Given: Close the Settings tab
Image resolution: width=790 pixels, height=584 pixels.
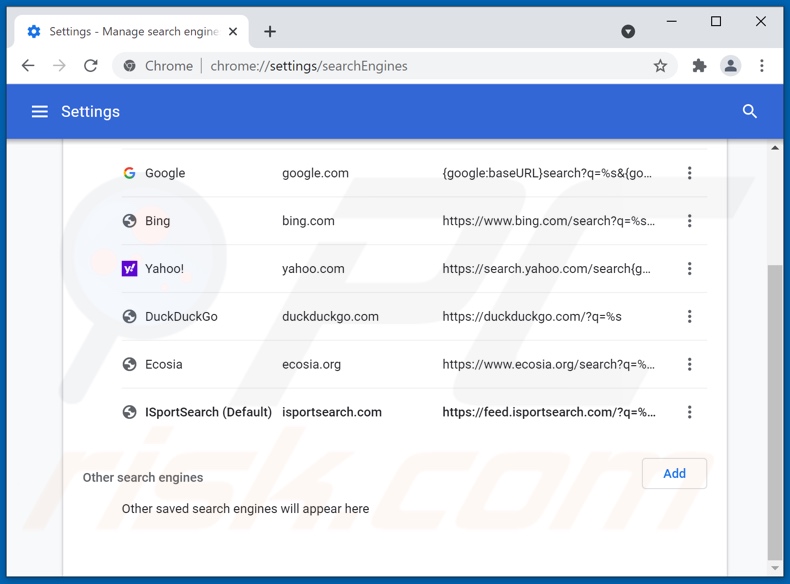Looking at the screenshot, I should 233,31.
